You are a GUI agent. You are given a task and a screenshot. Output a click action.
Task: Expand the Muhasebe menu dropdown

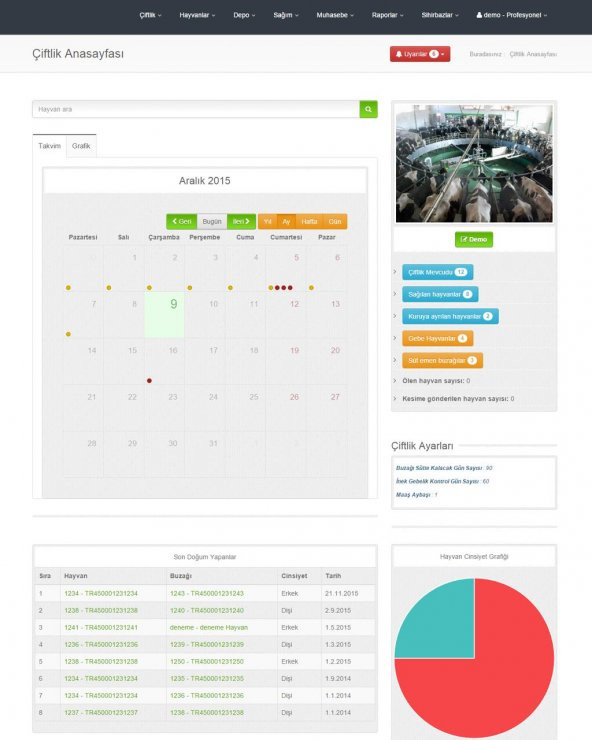[x=335, y=15]
